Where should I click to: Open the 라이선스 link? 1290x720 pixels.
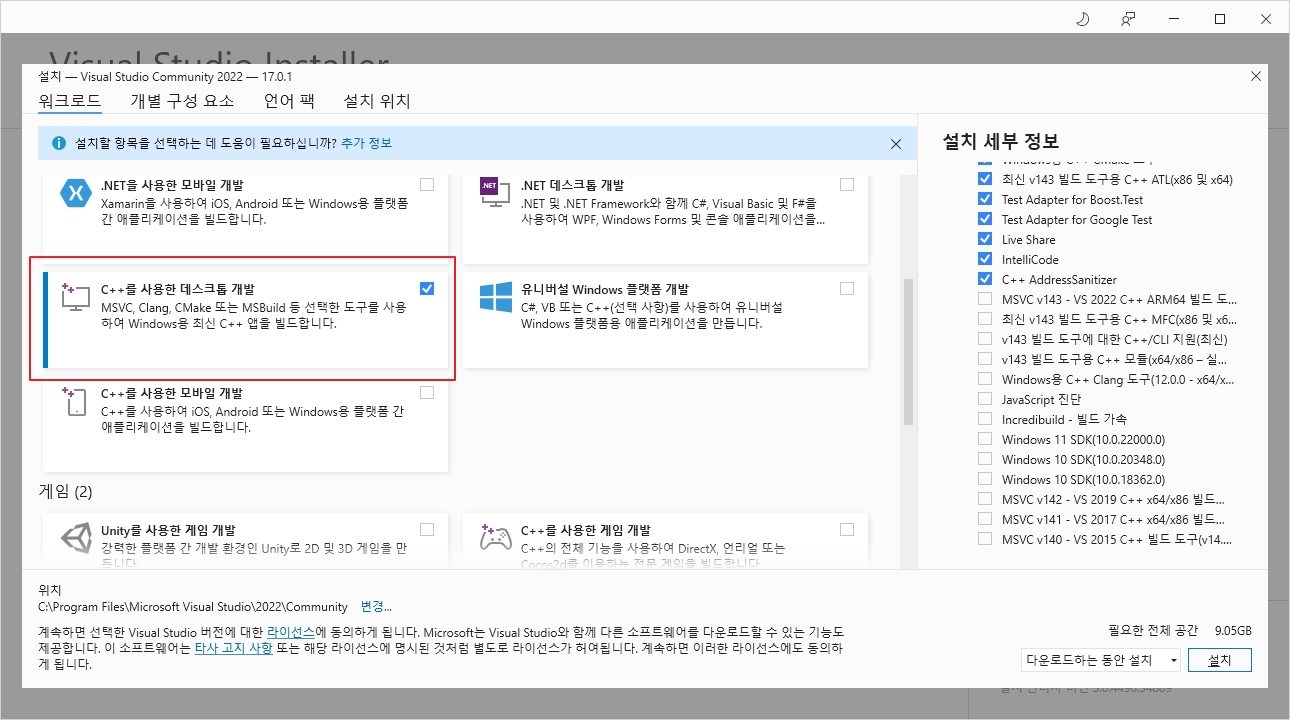(291, 633)
